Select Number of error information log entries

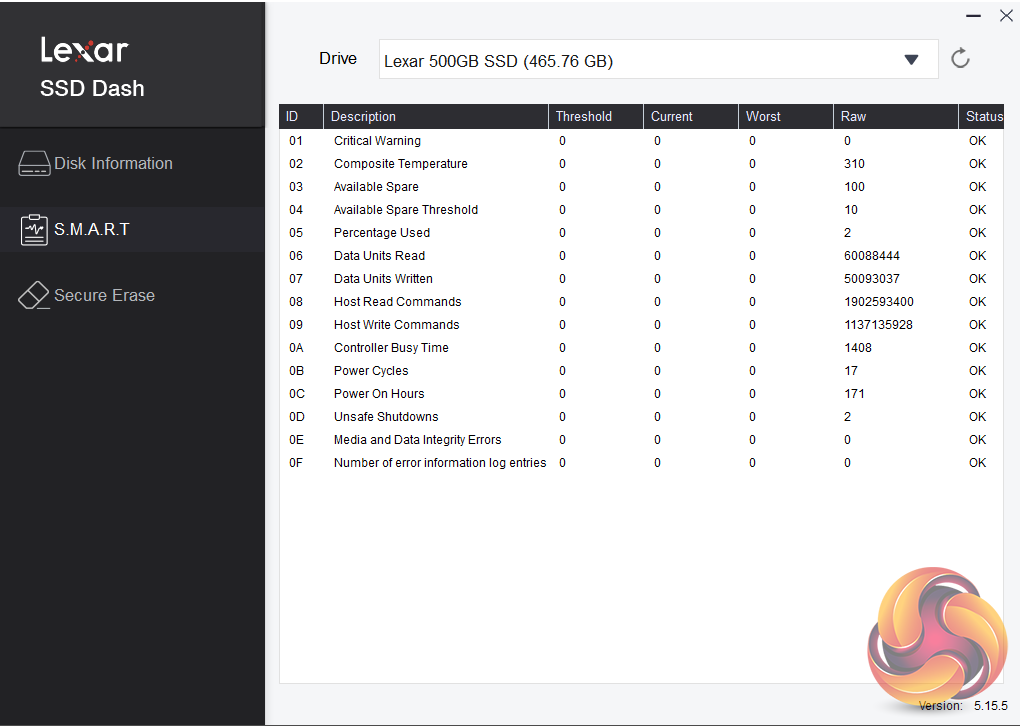coord(641,463)
